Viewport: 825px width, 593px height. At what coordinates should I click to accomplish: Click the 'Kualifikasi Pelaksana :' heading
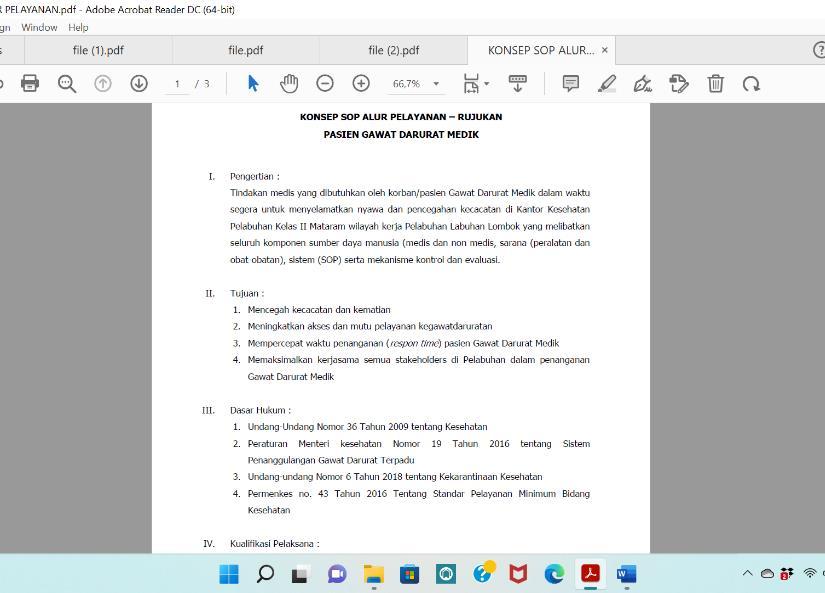point(274,544)
